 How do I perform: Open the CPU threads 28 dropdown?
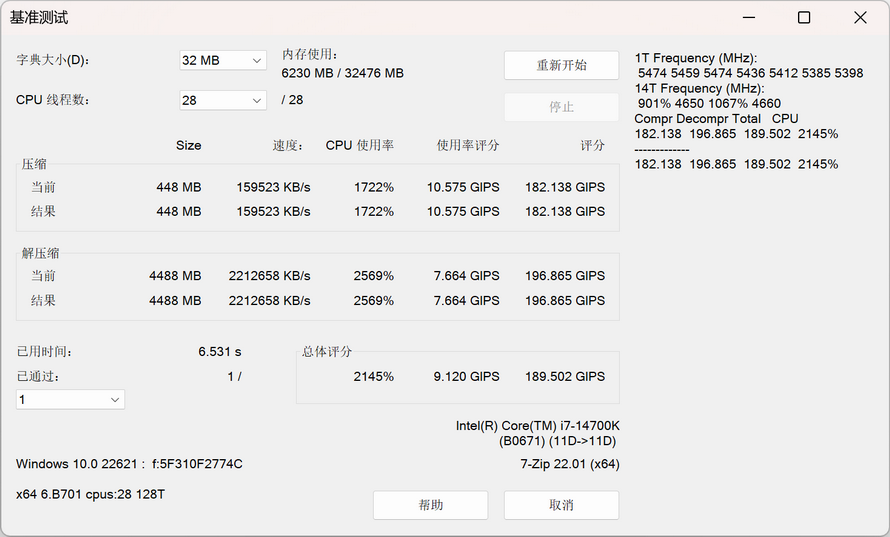coord(223,100)
